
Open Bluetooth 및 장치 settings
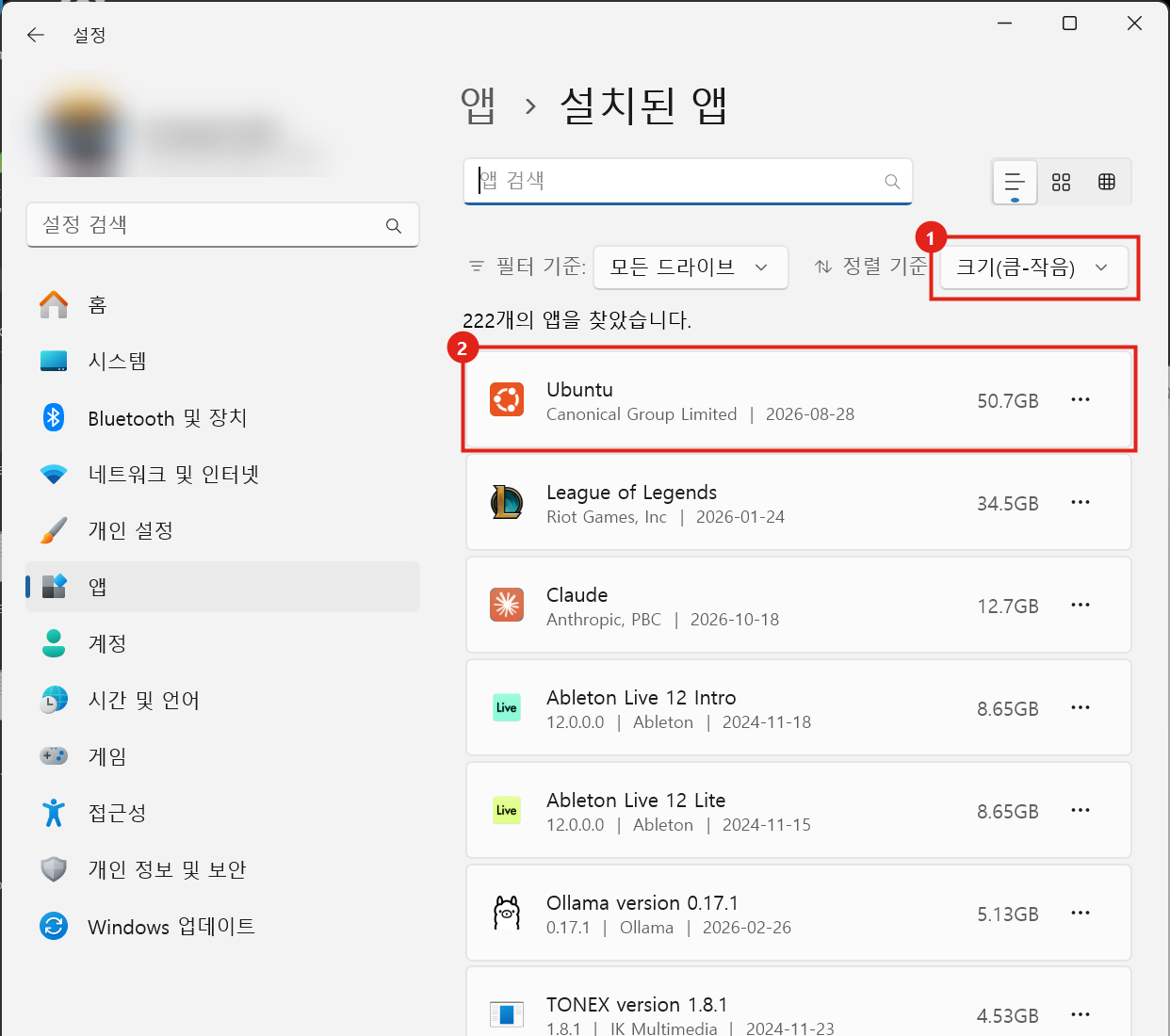click(223, 417)
